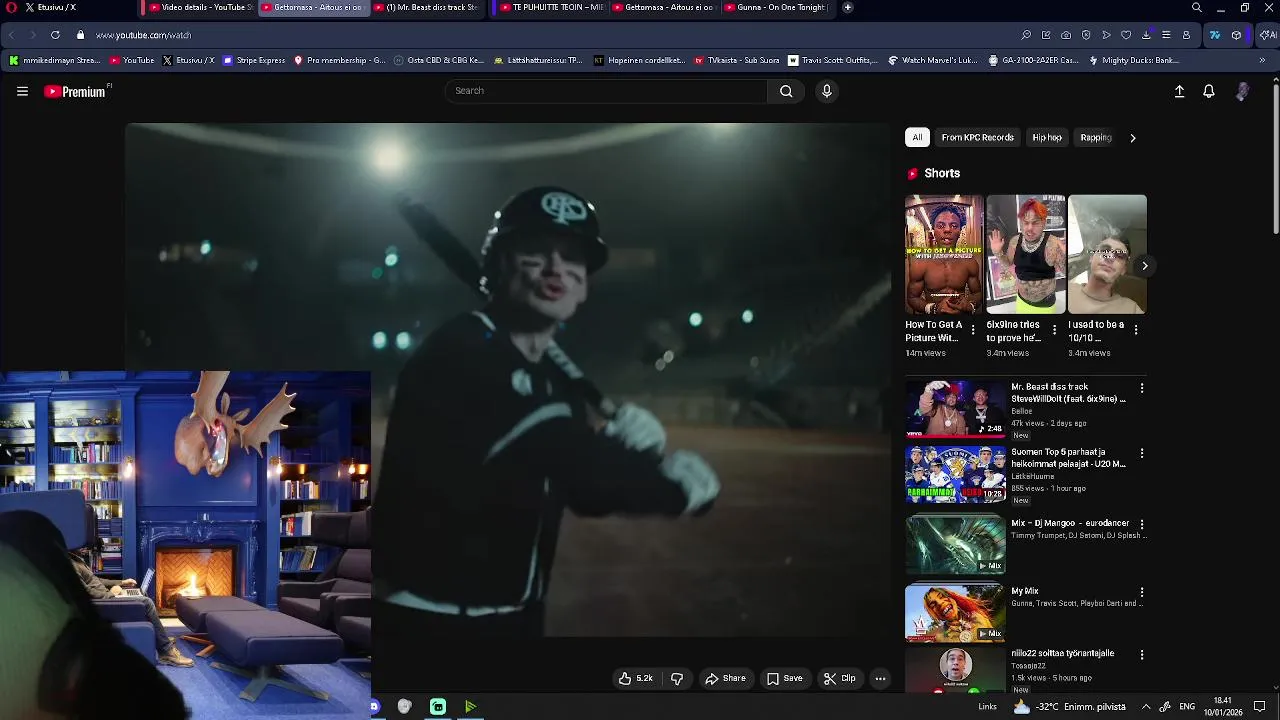Screen dimensions: 1280x720
Task: Open 'How To Get A Picture' Short thumbnail
Action: click(944, 254)
